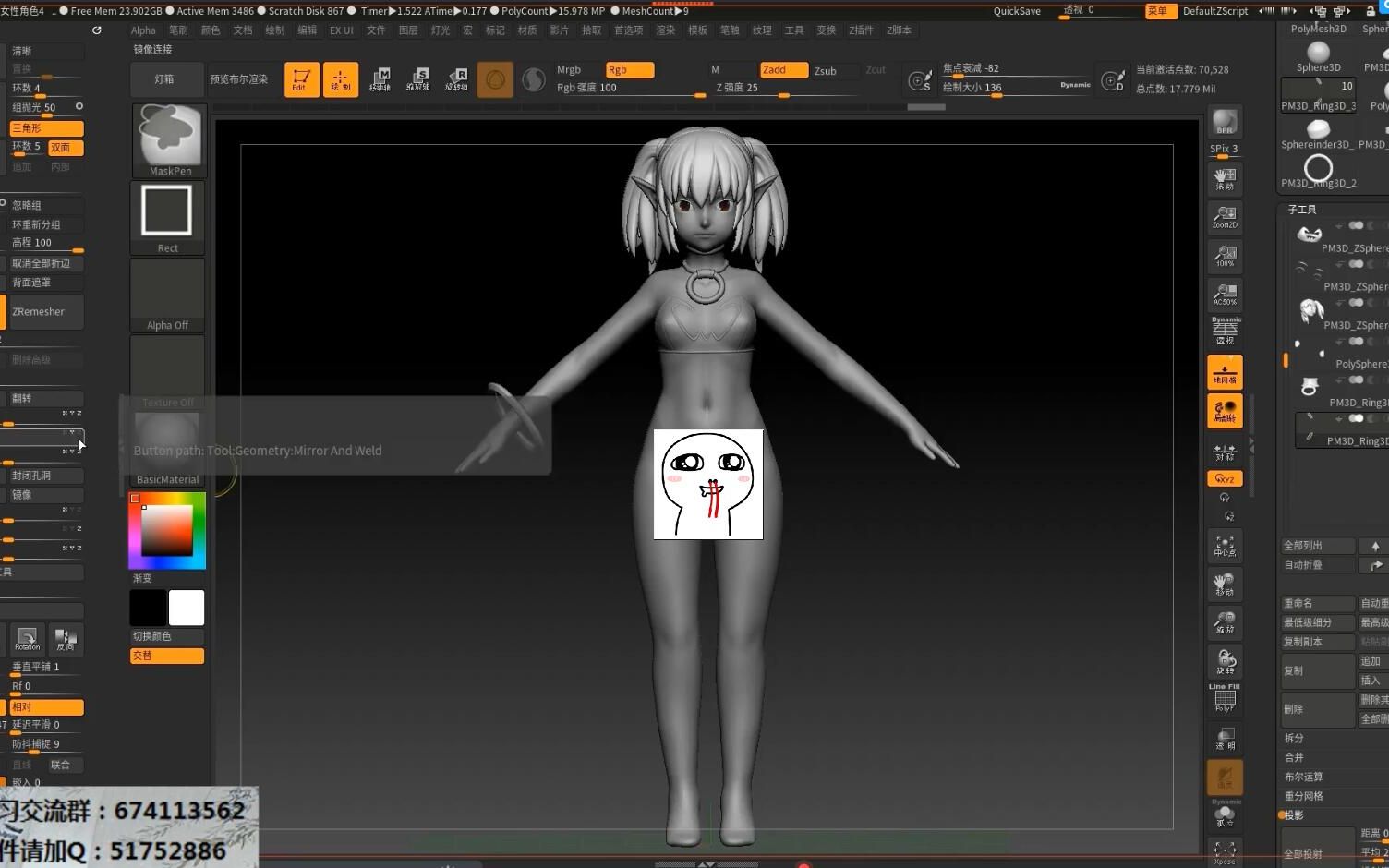Toggle the orange 相对 button
Screen dimensions: 1389x868
[x=46, y=707]
